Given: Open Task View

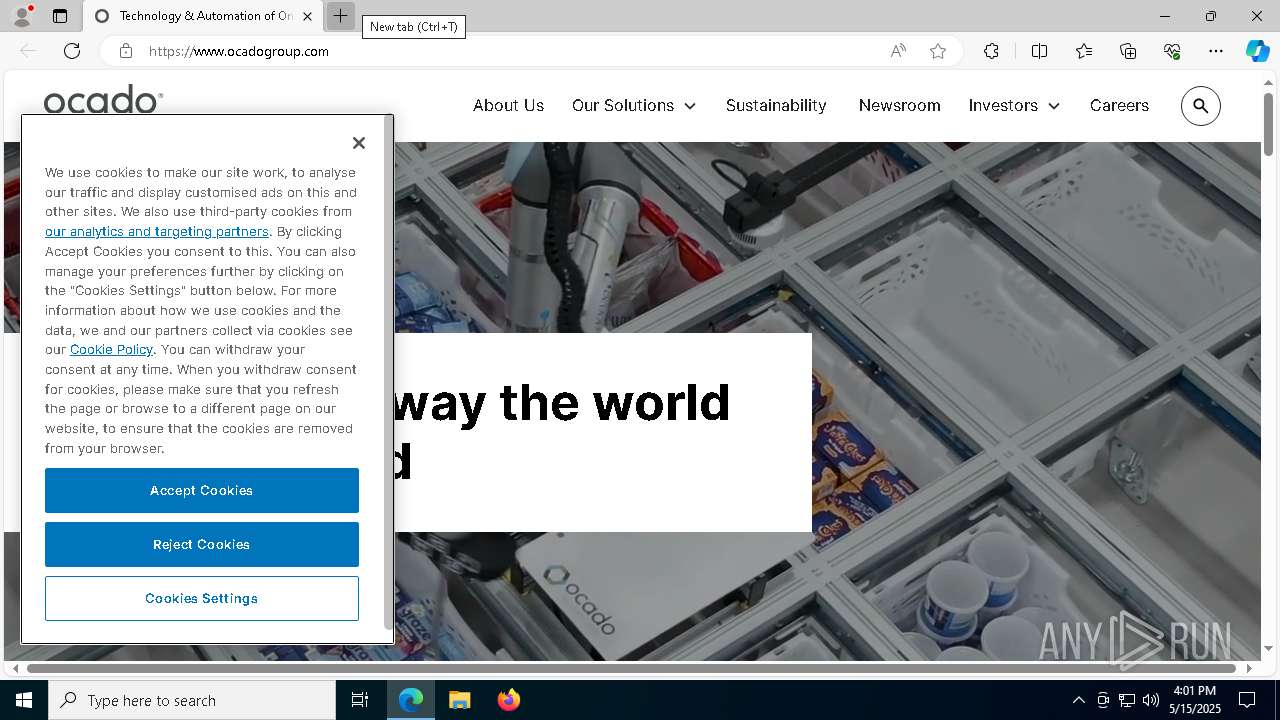Looking at the screenshot, I should [360, 700].
